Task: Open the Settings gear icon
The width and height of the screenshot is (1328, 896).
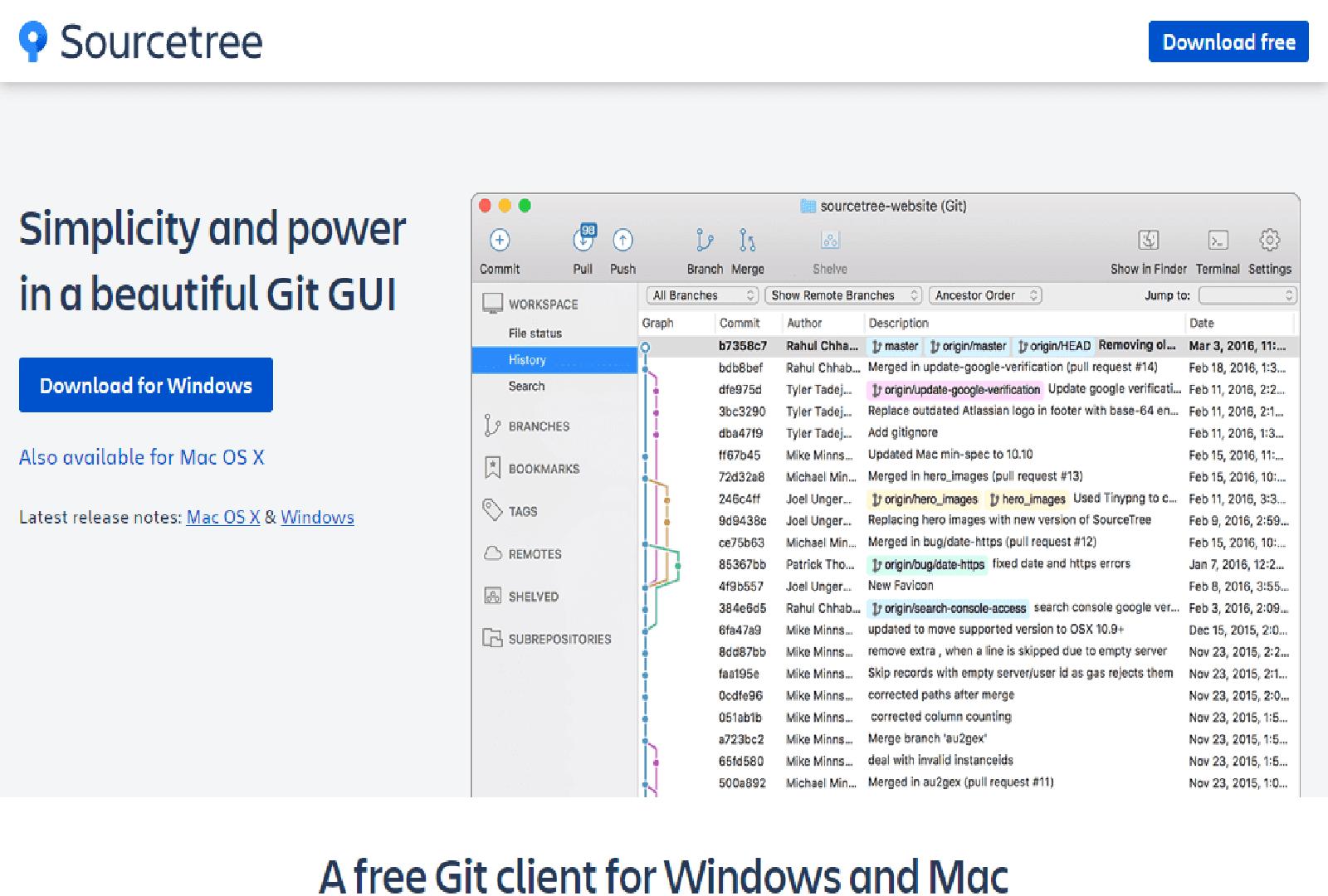Action: pyautogui.click(x=1270, y=241)
